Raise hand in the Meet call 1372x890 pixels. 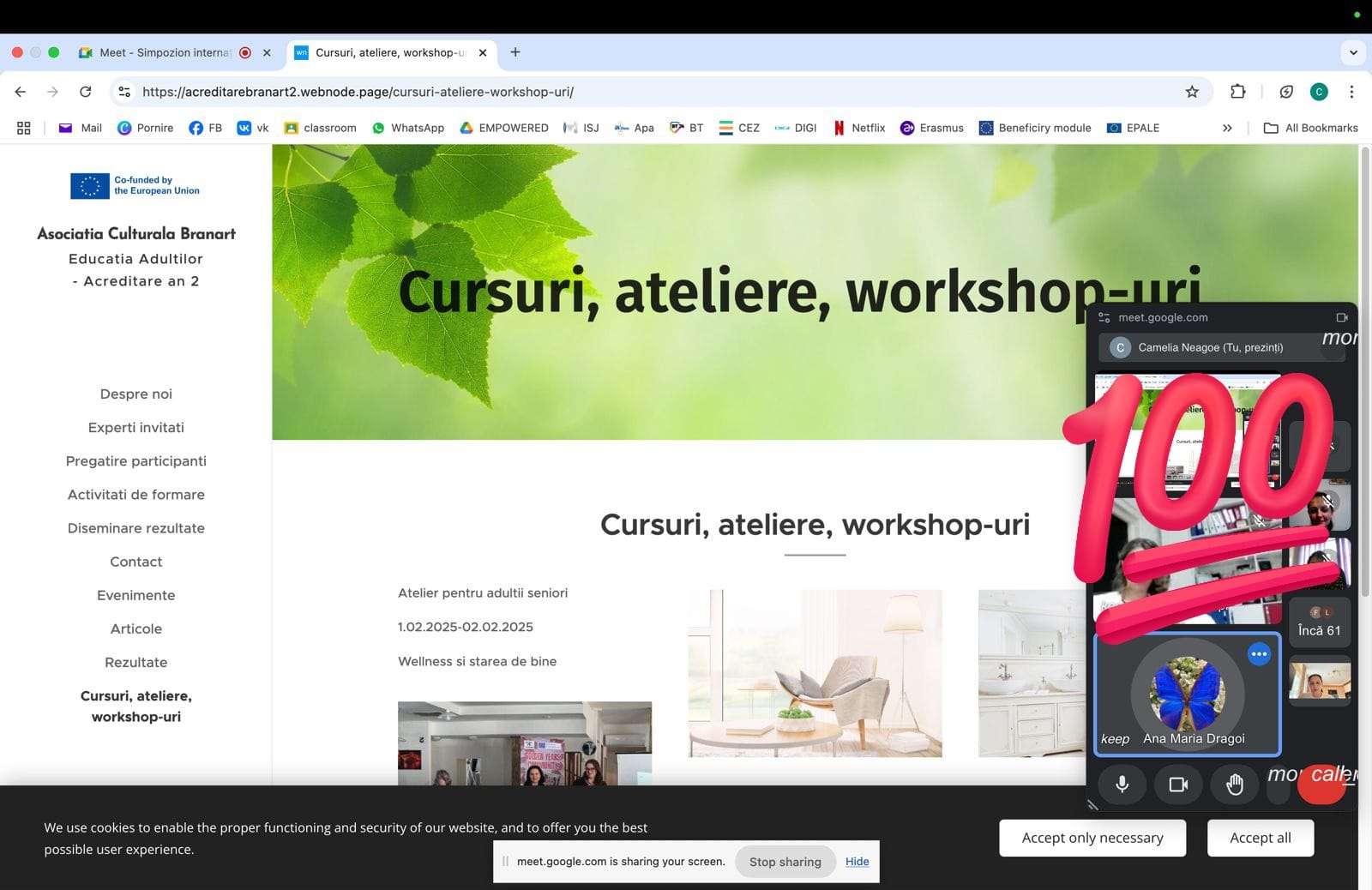1234,784
